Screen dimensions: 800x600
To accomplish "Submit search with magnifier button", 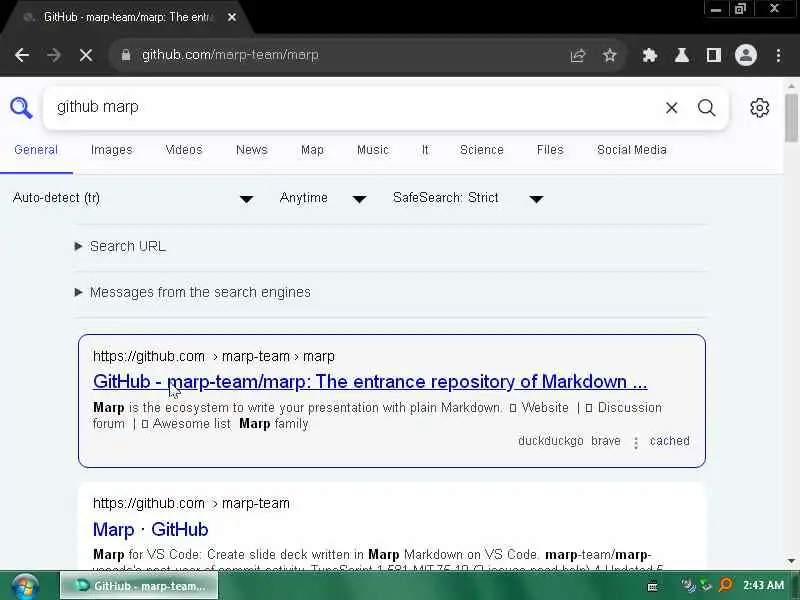I will 707,108.
